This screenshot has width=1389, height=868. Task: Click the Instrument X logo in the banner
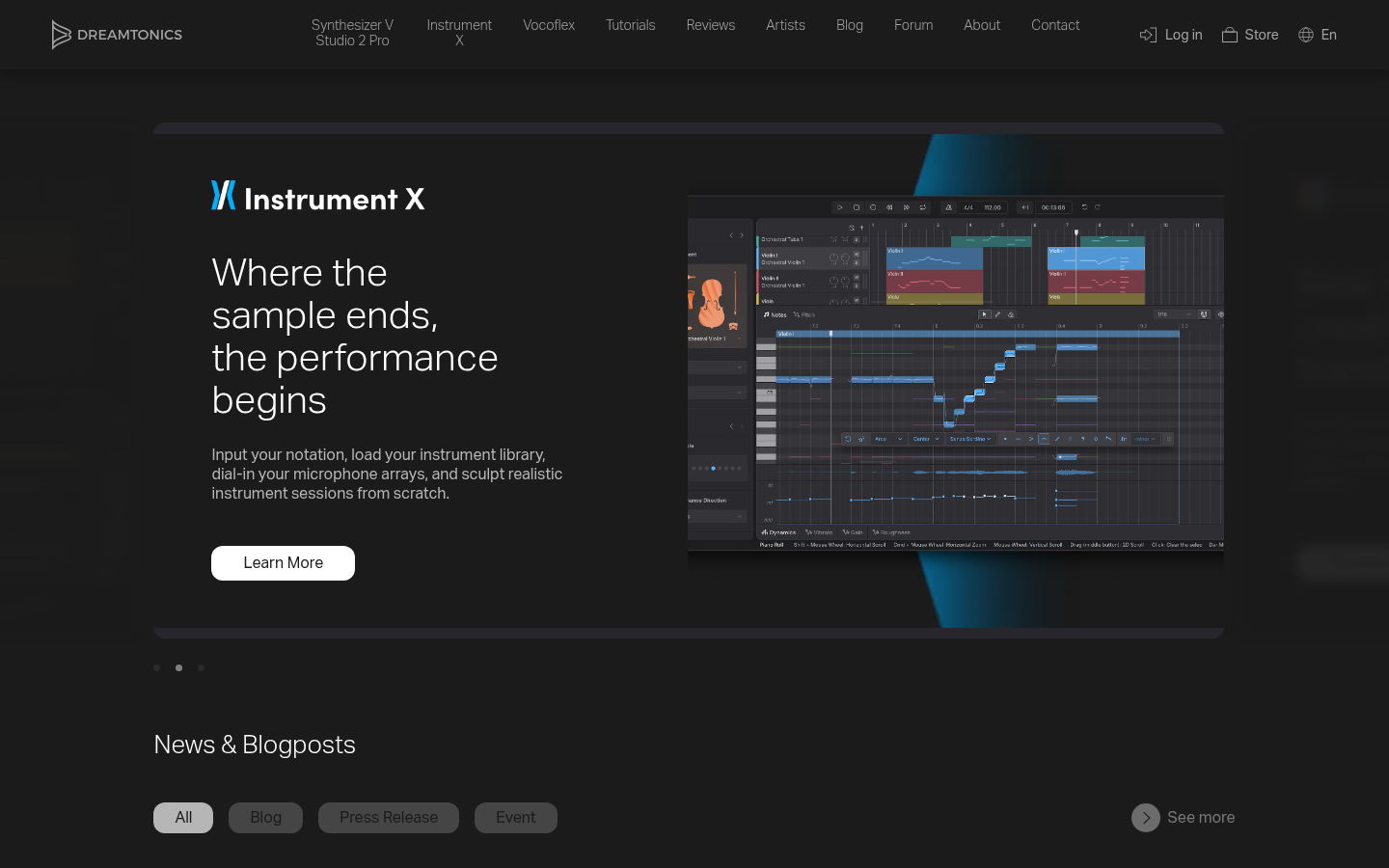(318, 196)
